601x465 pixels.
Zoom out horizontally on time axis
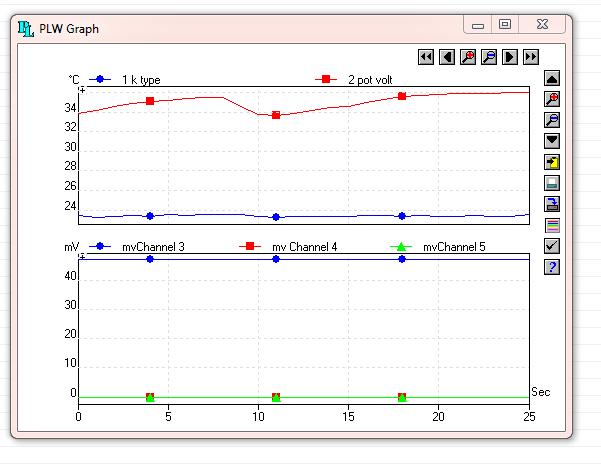489,57
